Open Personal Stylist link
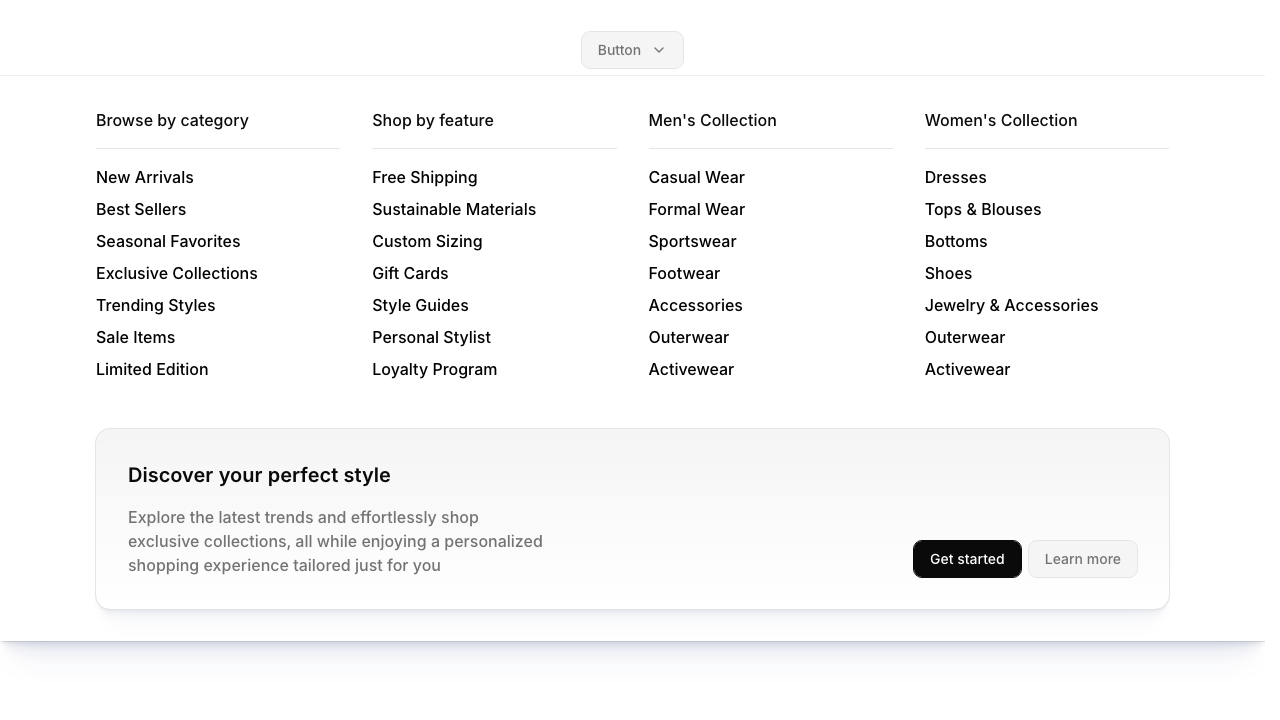The height and width of the screenshot is (720, 1280). pos(431,337)
